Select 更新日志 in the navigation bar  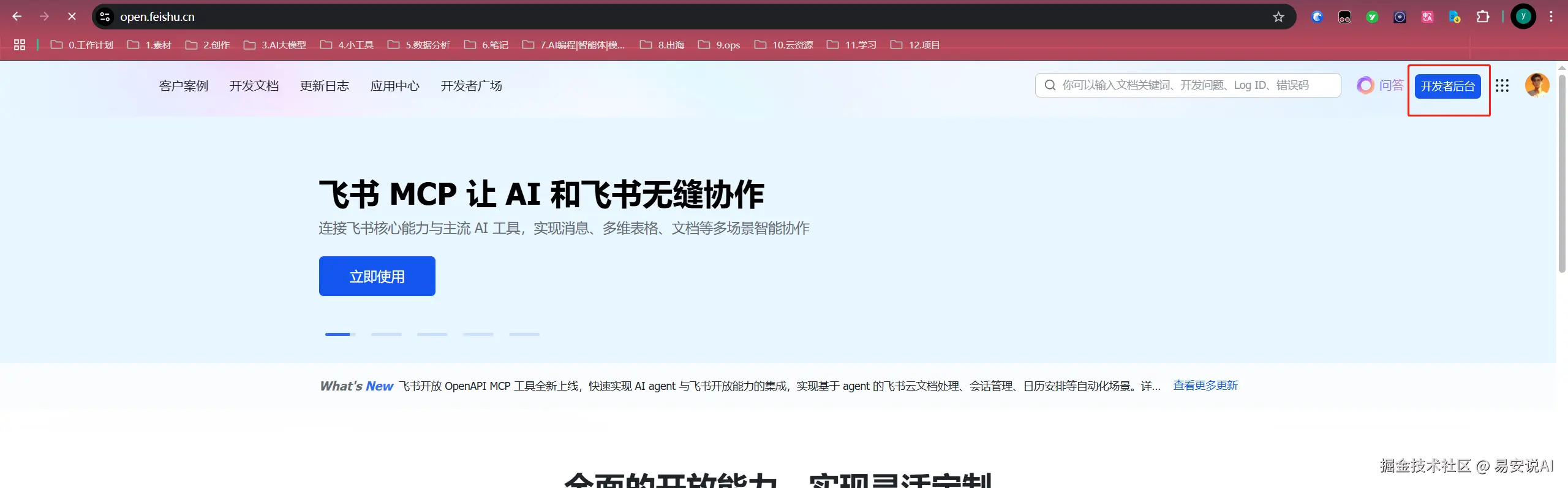point(325,86)
